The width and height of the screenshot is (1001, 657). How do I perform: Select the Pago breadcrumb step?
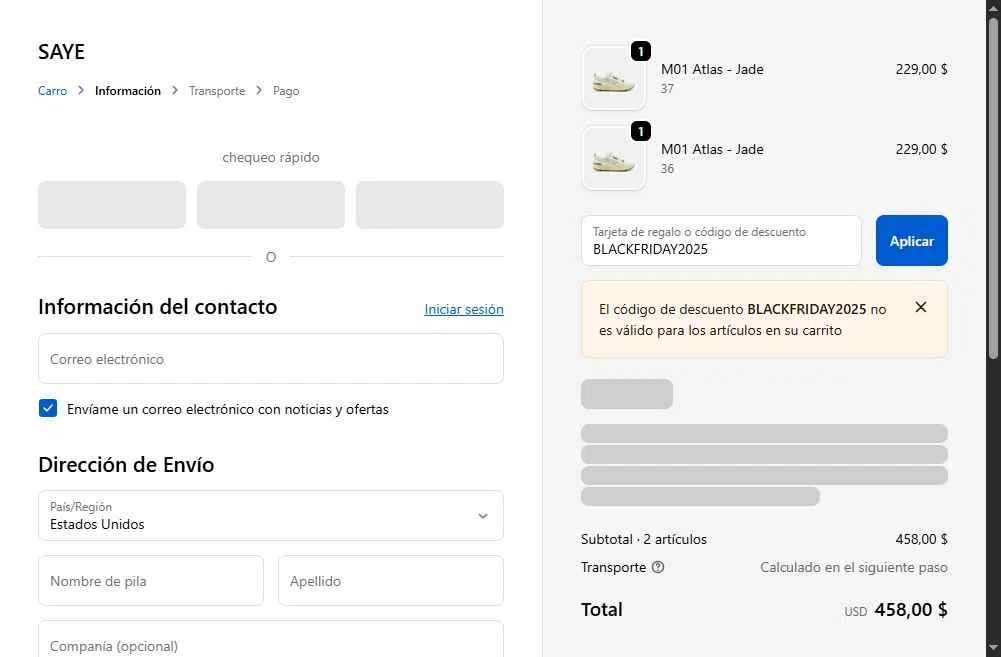pyautogui.click(x=286, y=91)
